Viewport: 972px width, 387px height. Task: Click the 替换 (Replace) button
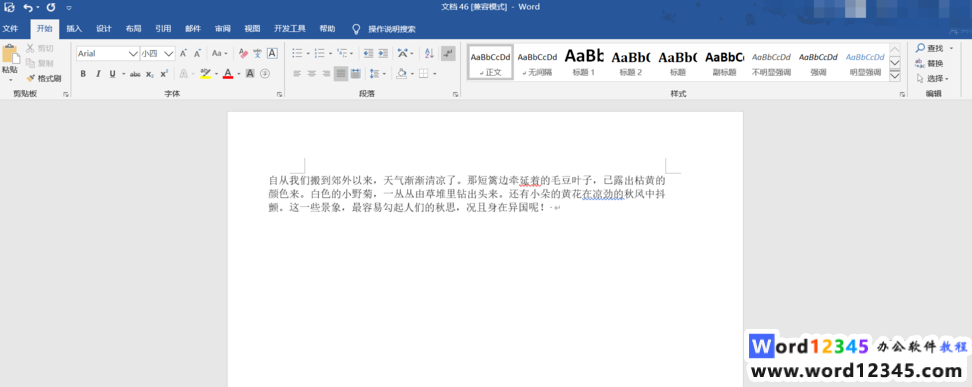[x=930, y=63]
